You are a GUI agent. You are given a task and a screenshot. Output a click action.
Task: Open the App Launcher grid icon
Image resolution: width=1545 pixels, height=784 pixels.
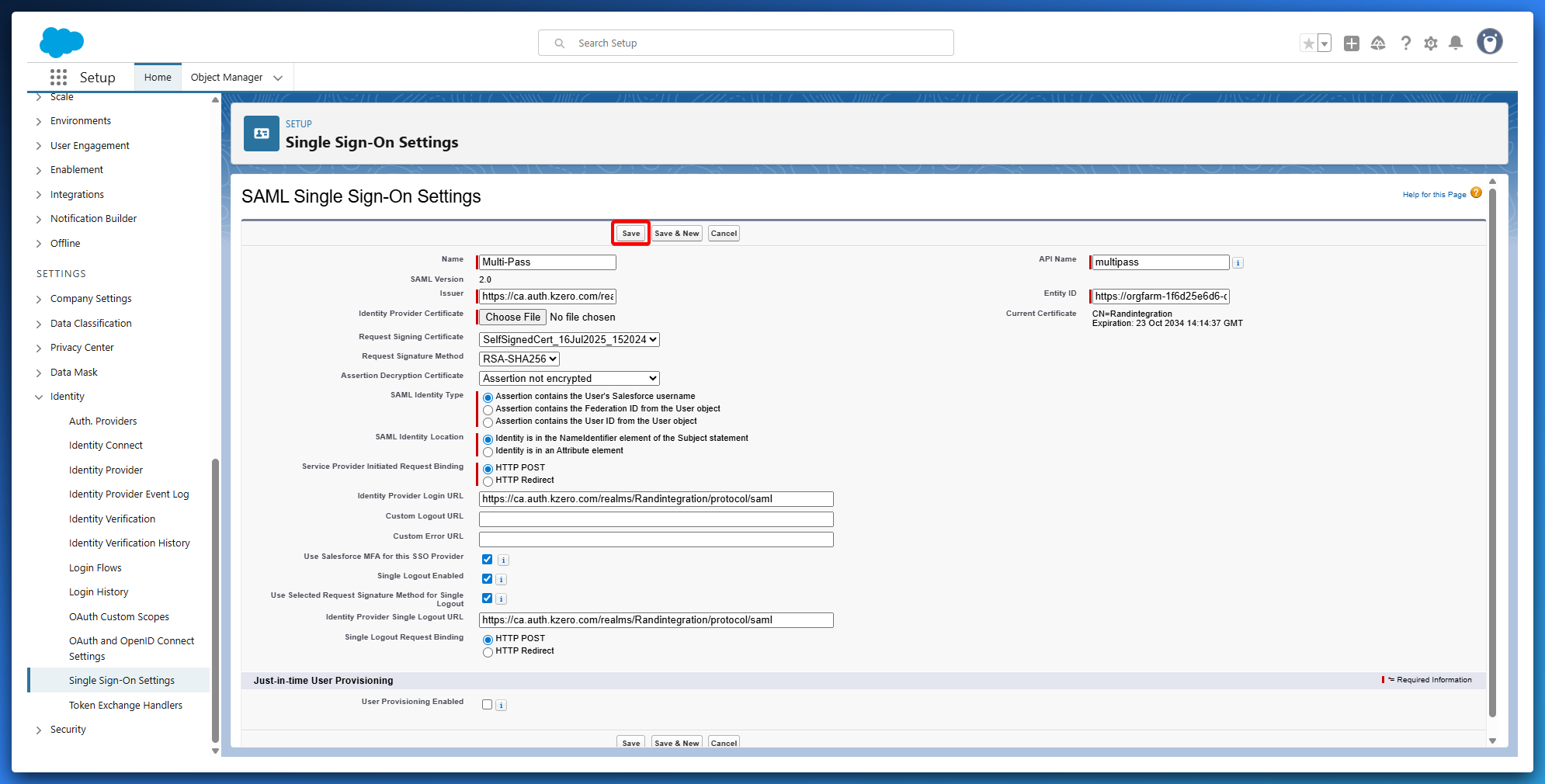tap(58, 77)
